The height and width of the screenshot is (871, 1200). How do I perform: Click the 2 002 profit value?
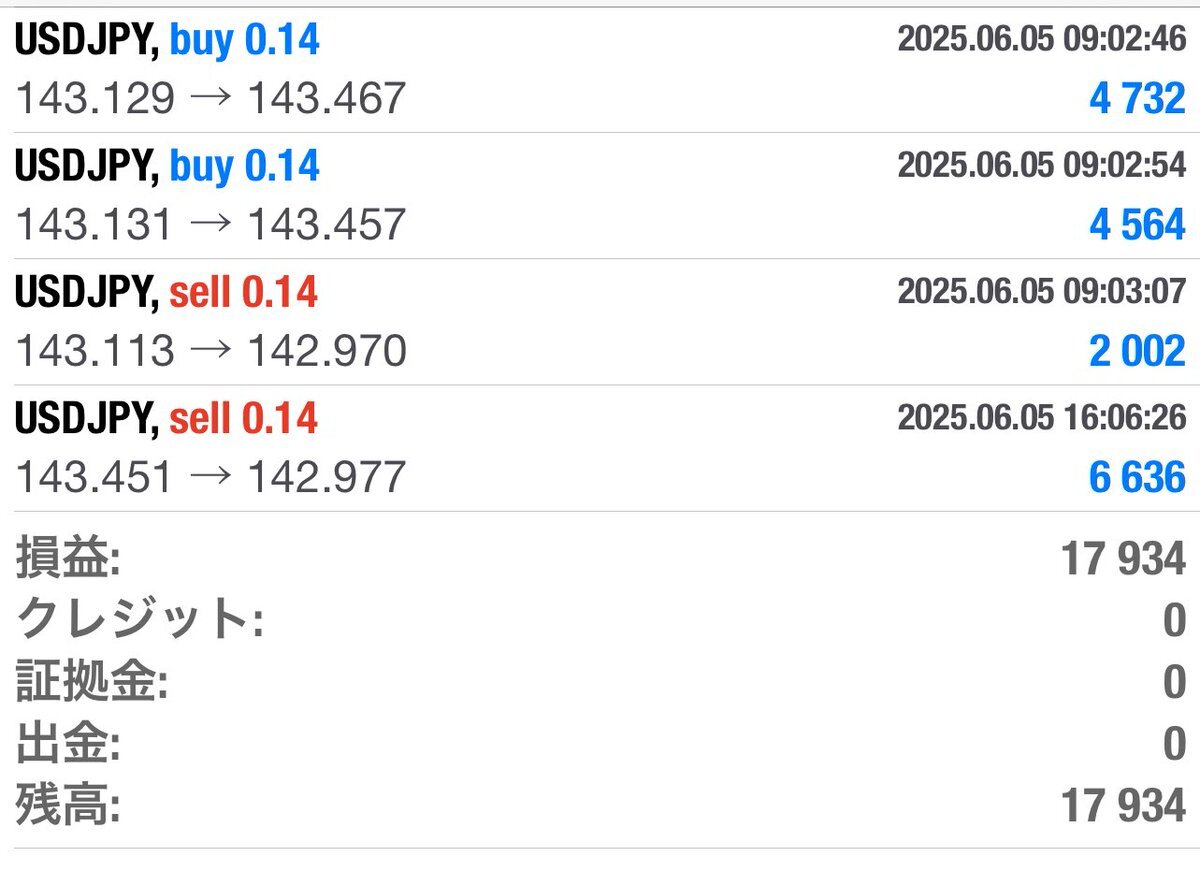1137,351
